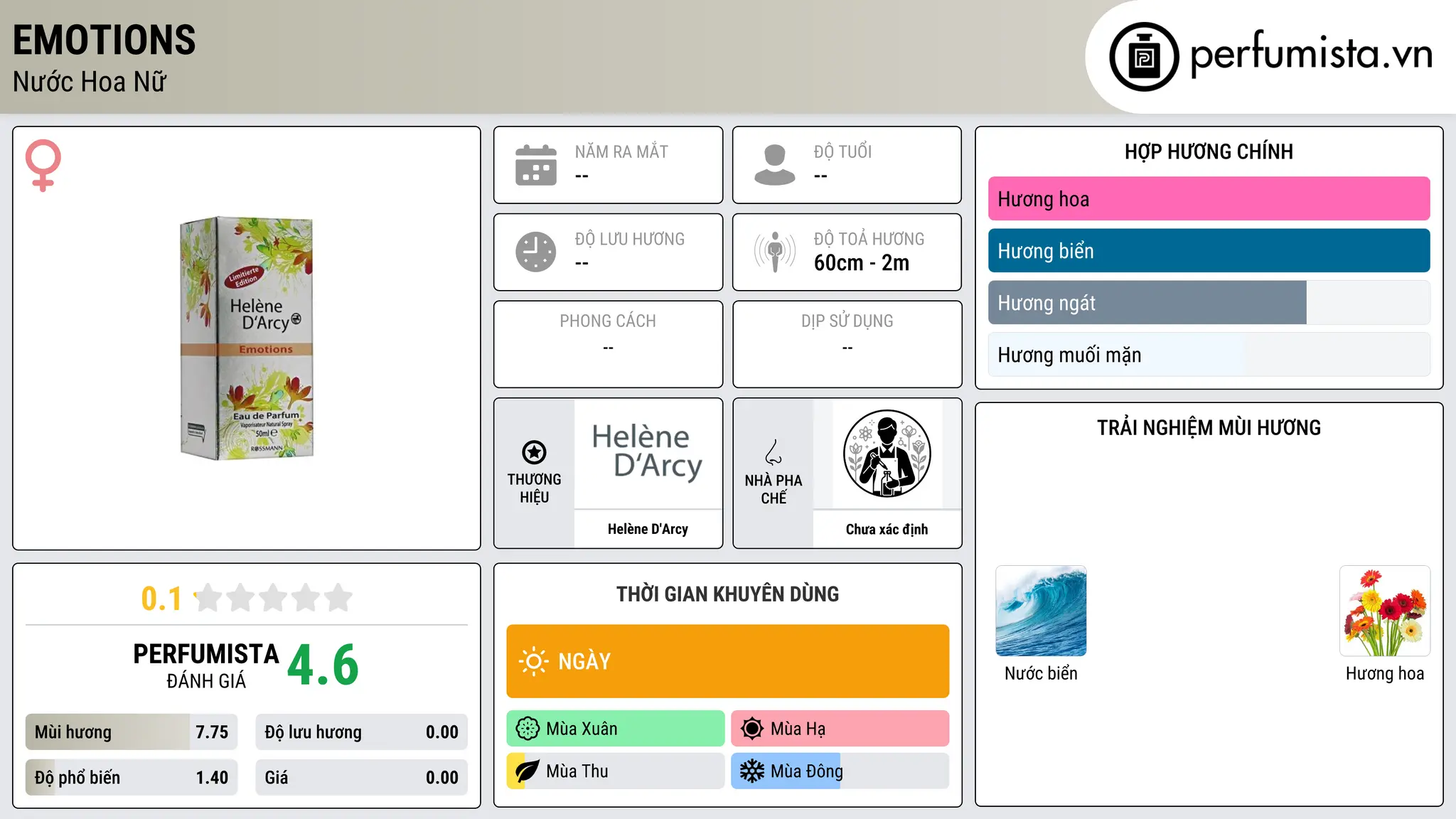Screen dimensions: 1456x819
Task: Click the Nước Hoa Nữ subtitle
Action: [90, 82]
